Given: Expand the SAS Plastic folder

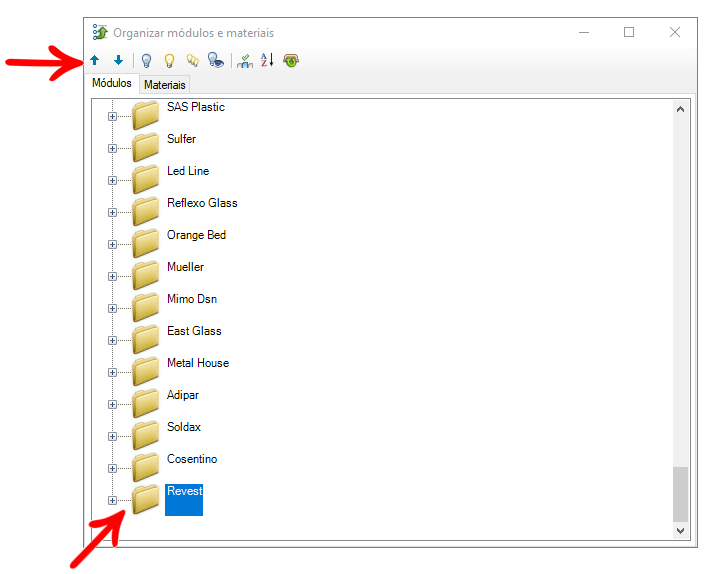Looking at the screenshot, I should (113, 117).
